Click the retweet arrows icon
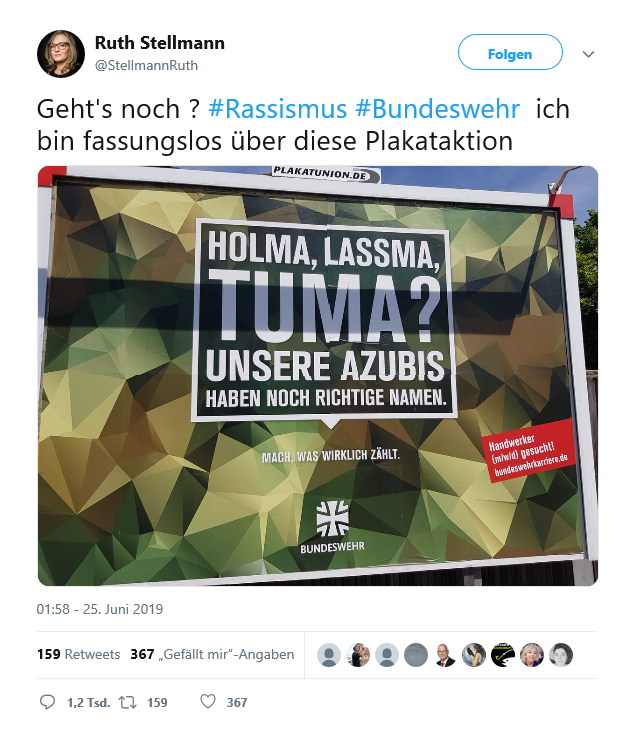Viewport: 634px width, 734px height. click(x=127, y=702)
